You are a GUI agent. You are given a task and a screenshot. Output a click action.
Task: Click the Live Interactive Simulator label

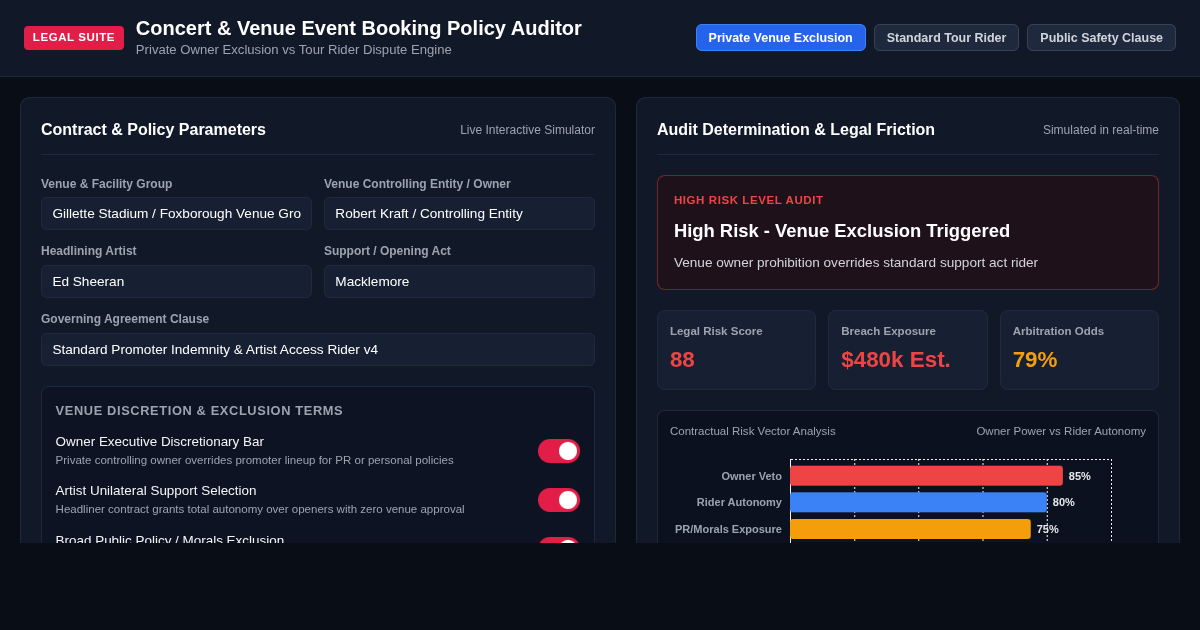tap(527, 130)
